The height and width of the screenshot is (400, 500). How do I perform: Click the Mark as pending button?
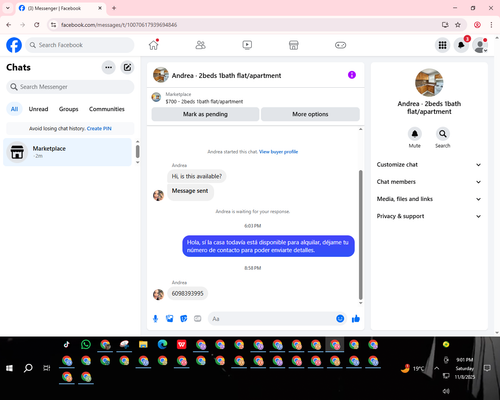[205, 114]
